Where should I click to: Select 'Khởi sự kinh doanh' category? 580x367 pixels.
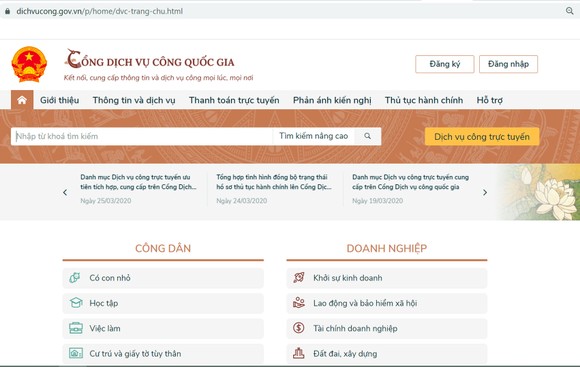tap(387, 278)
